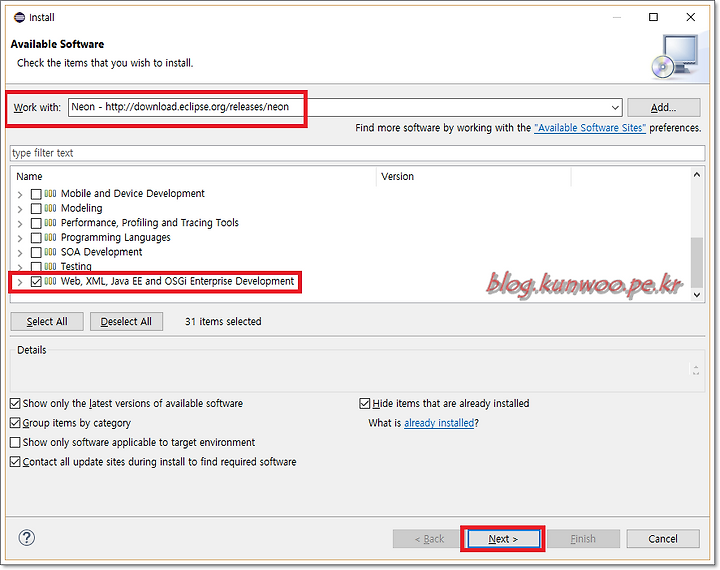Click the software list scrollbar up arrow
This screenshot has height=570, width=720.
click(x=697, y=175)
